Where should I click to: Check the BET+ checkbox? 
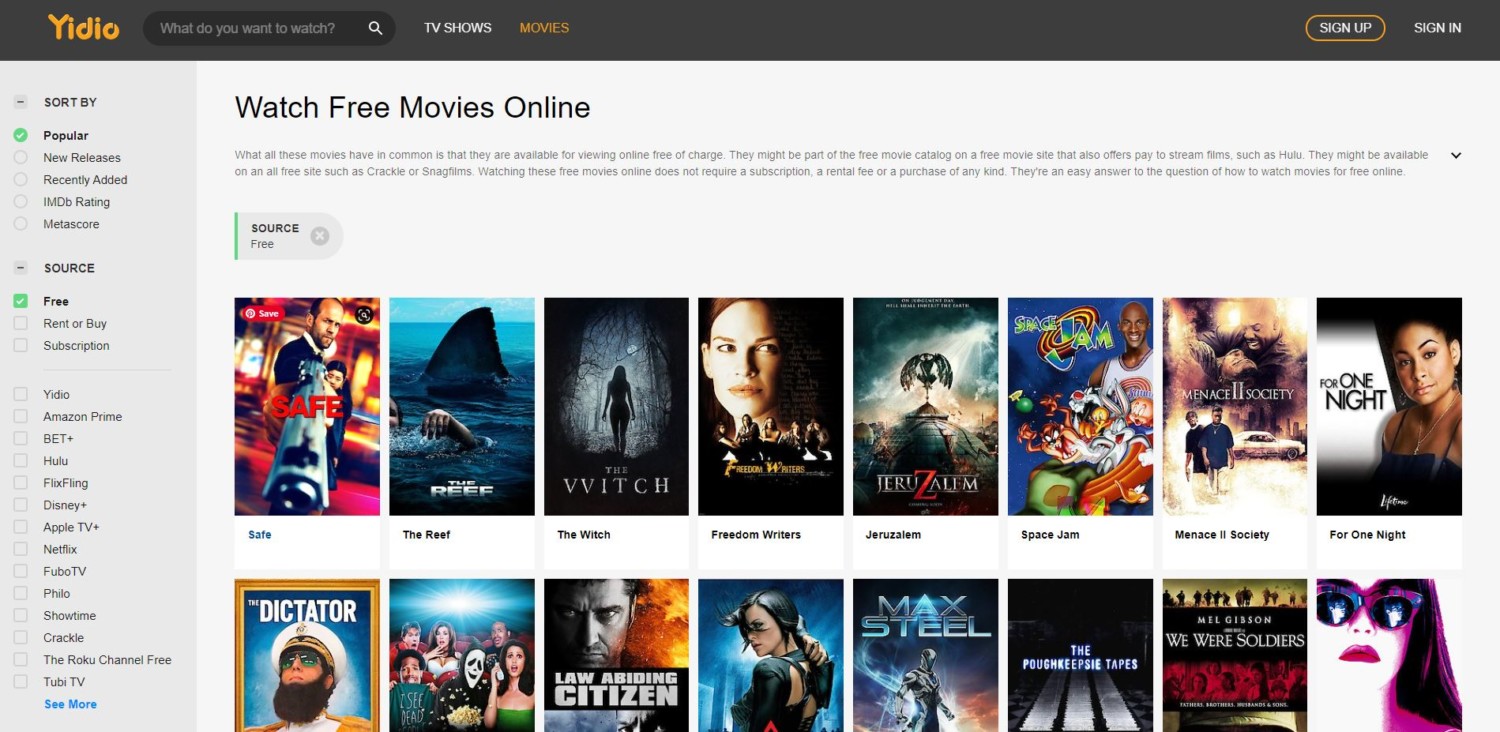(x=20, y=438)
